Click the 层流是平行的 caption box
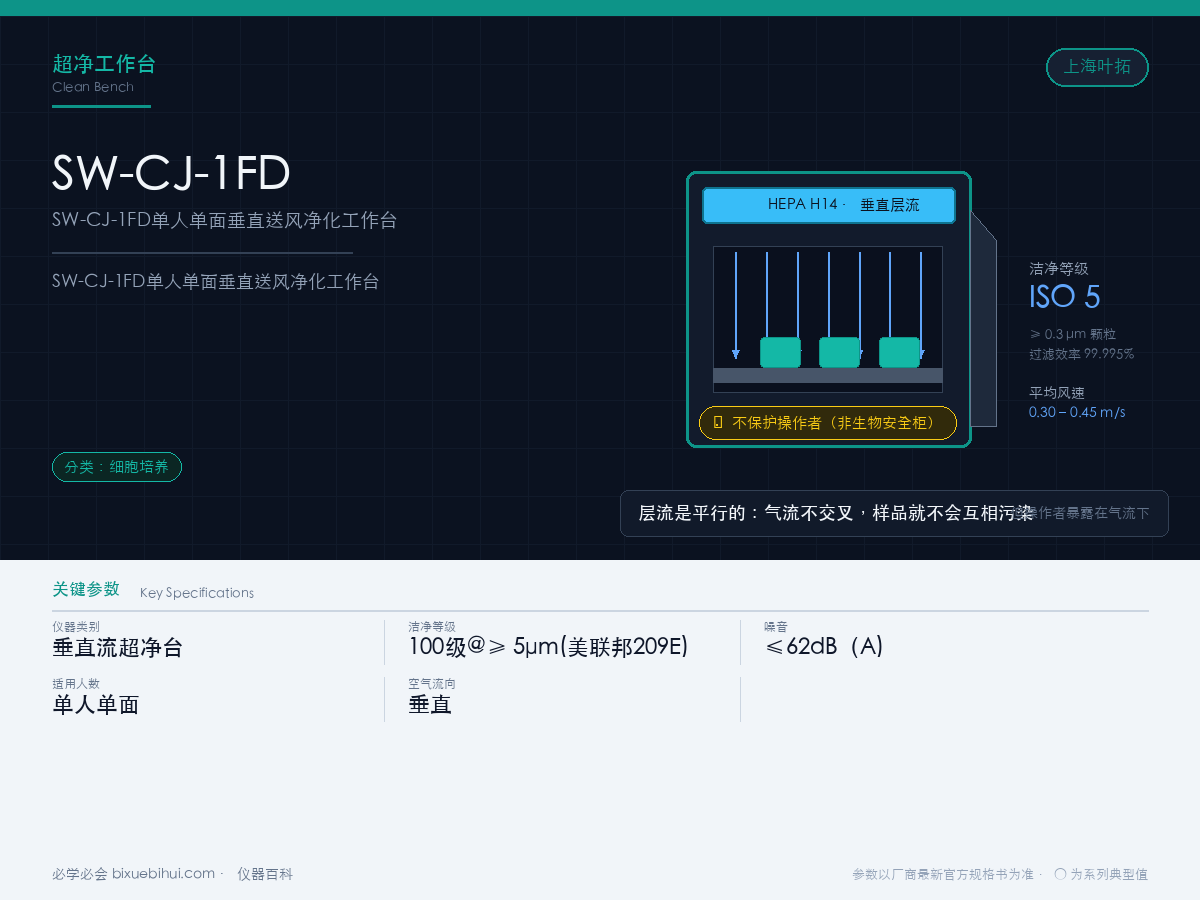 coord(894,513)
